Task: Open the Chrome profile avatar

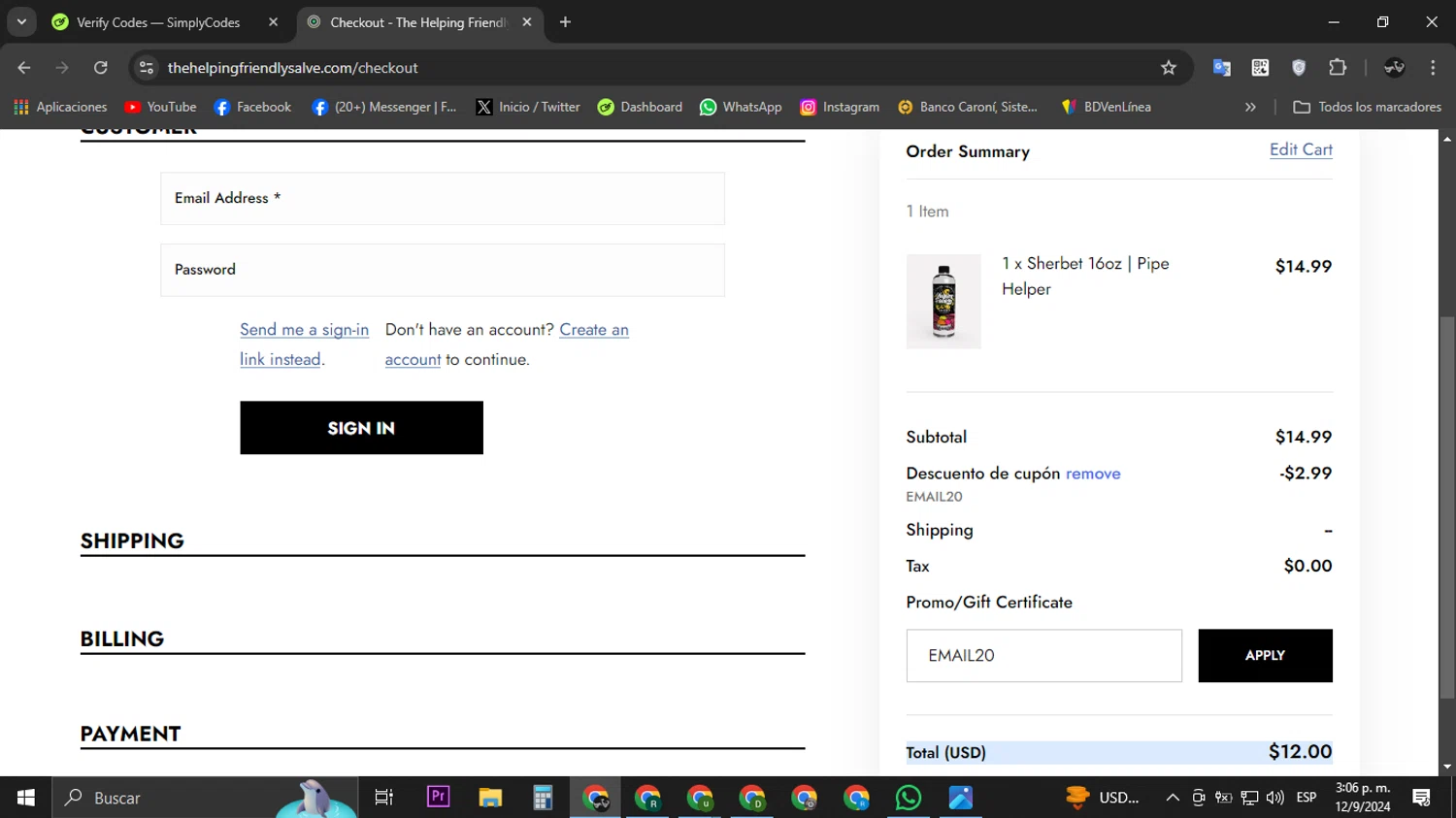Action: click(1395, 68)
